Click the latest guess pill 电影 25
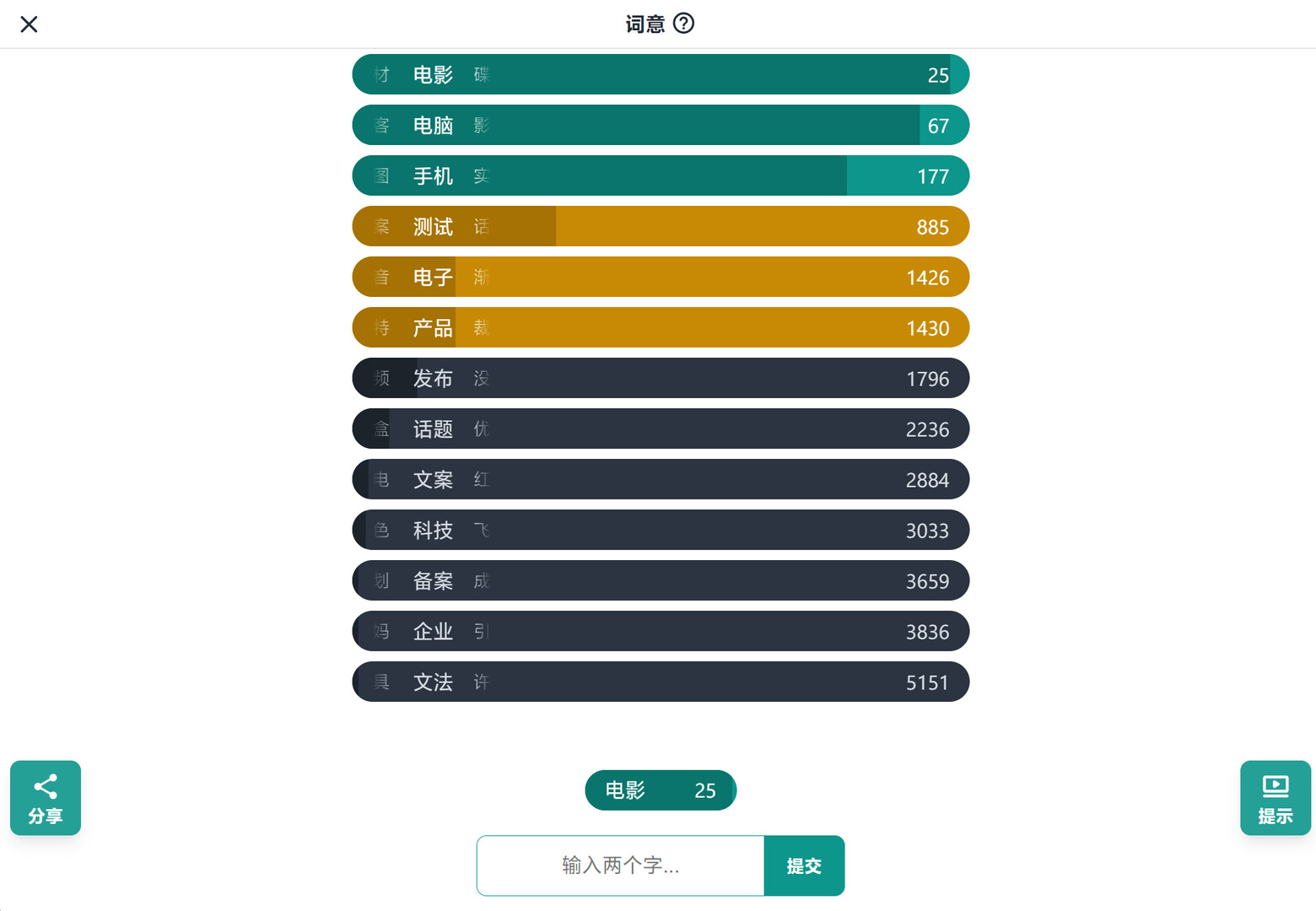1316x911 pixels. click(661, 790)
